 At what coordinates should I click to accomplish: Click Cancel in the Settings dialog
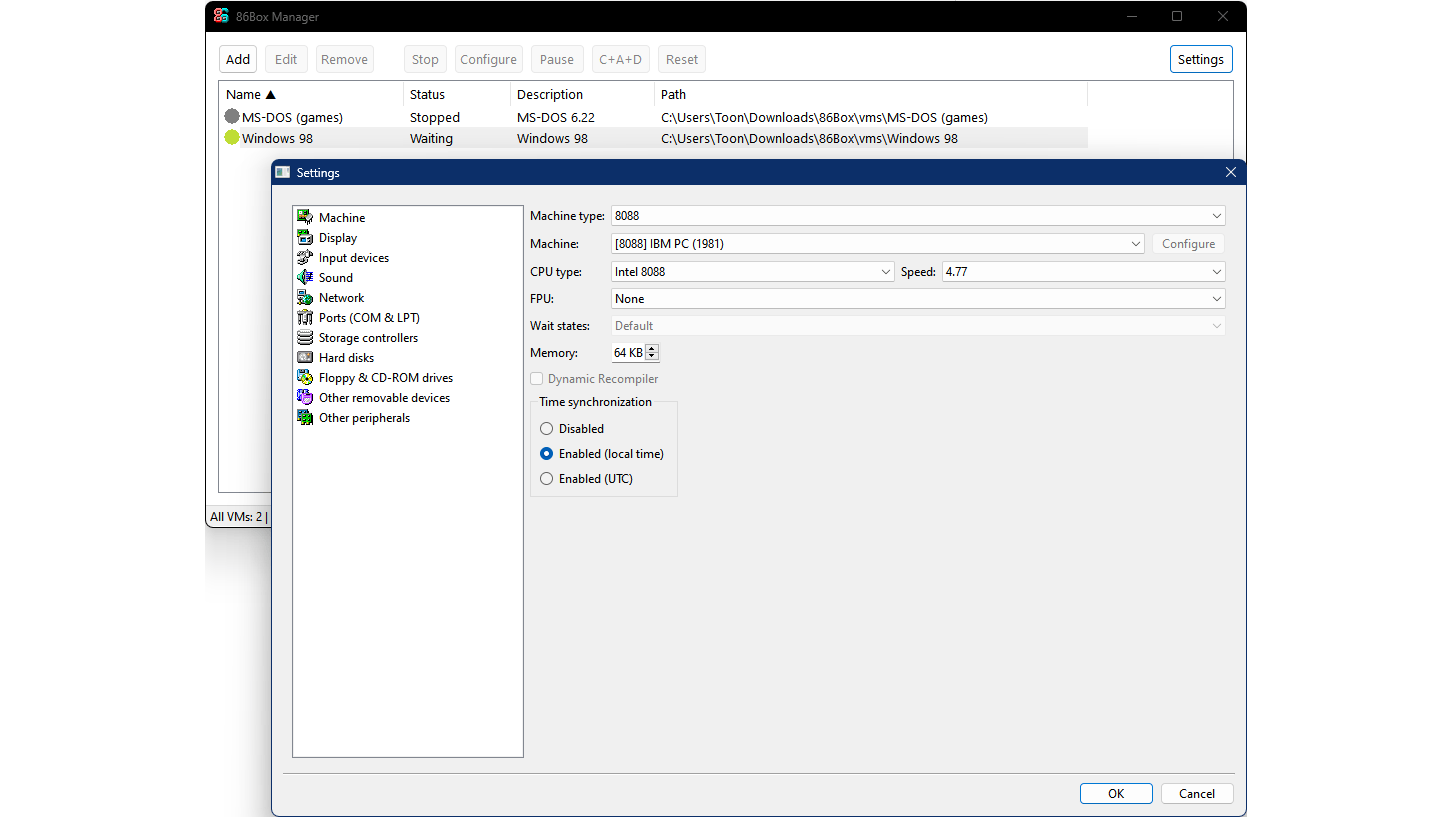click(1197, 793)
